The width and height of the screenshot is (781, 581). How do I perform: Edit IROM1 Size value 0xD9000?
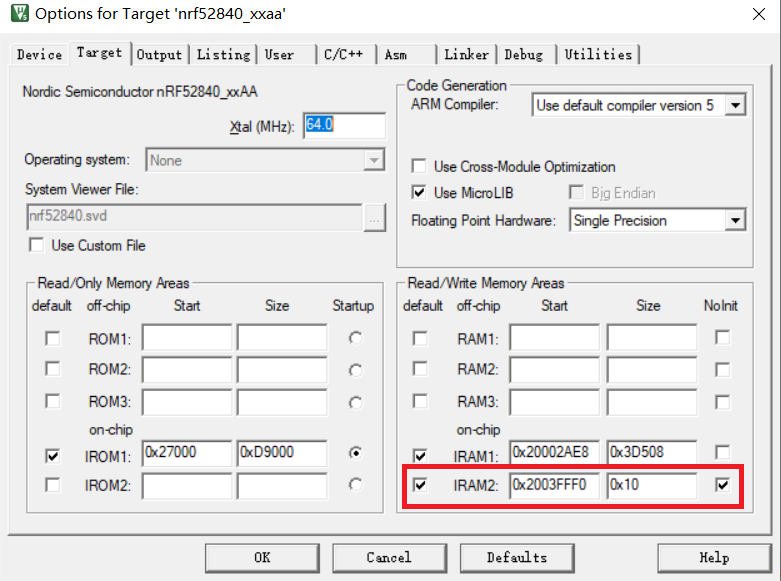coord(282,453)
